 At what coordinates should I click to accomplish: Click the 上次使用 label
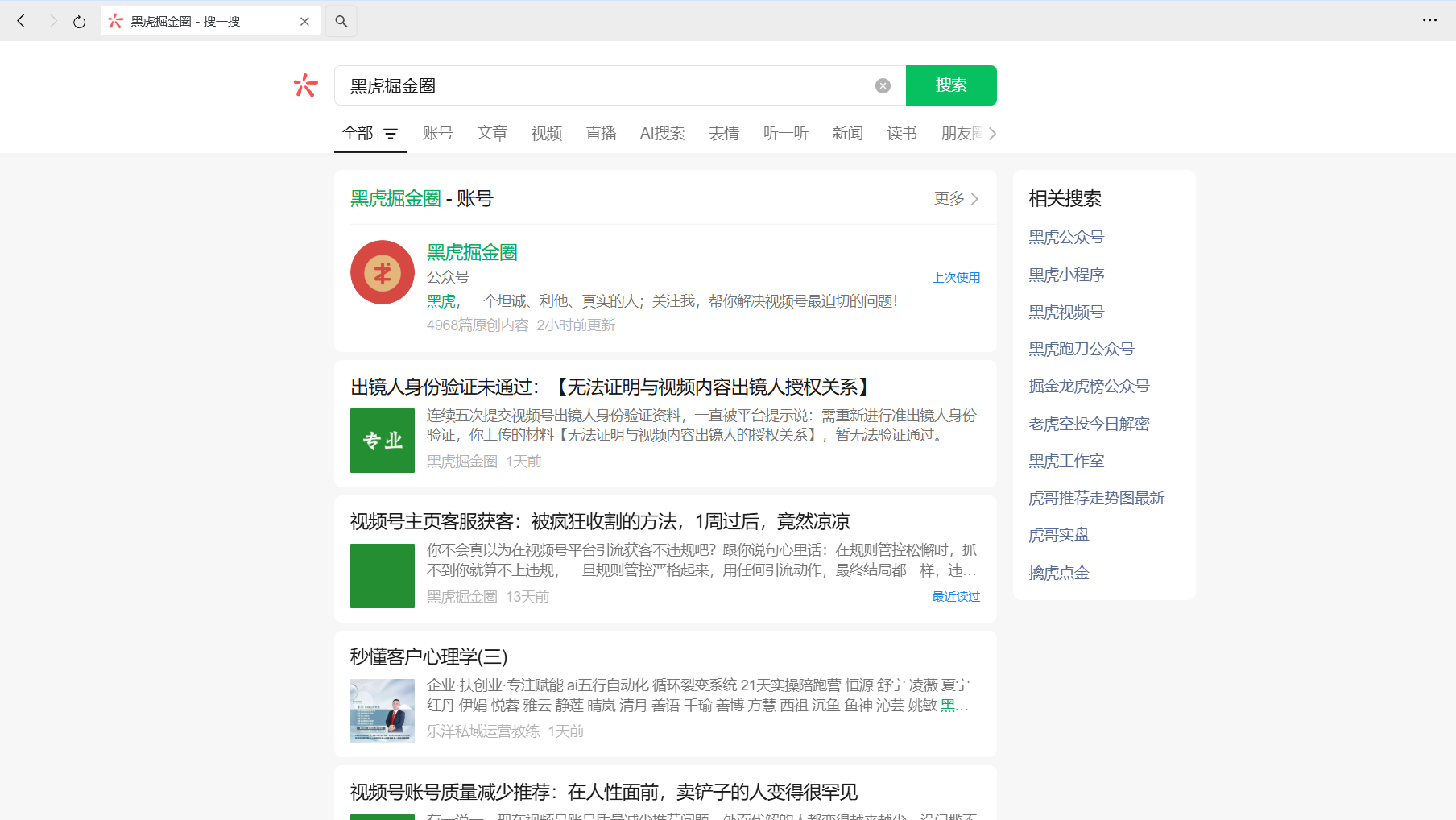956,277
